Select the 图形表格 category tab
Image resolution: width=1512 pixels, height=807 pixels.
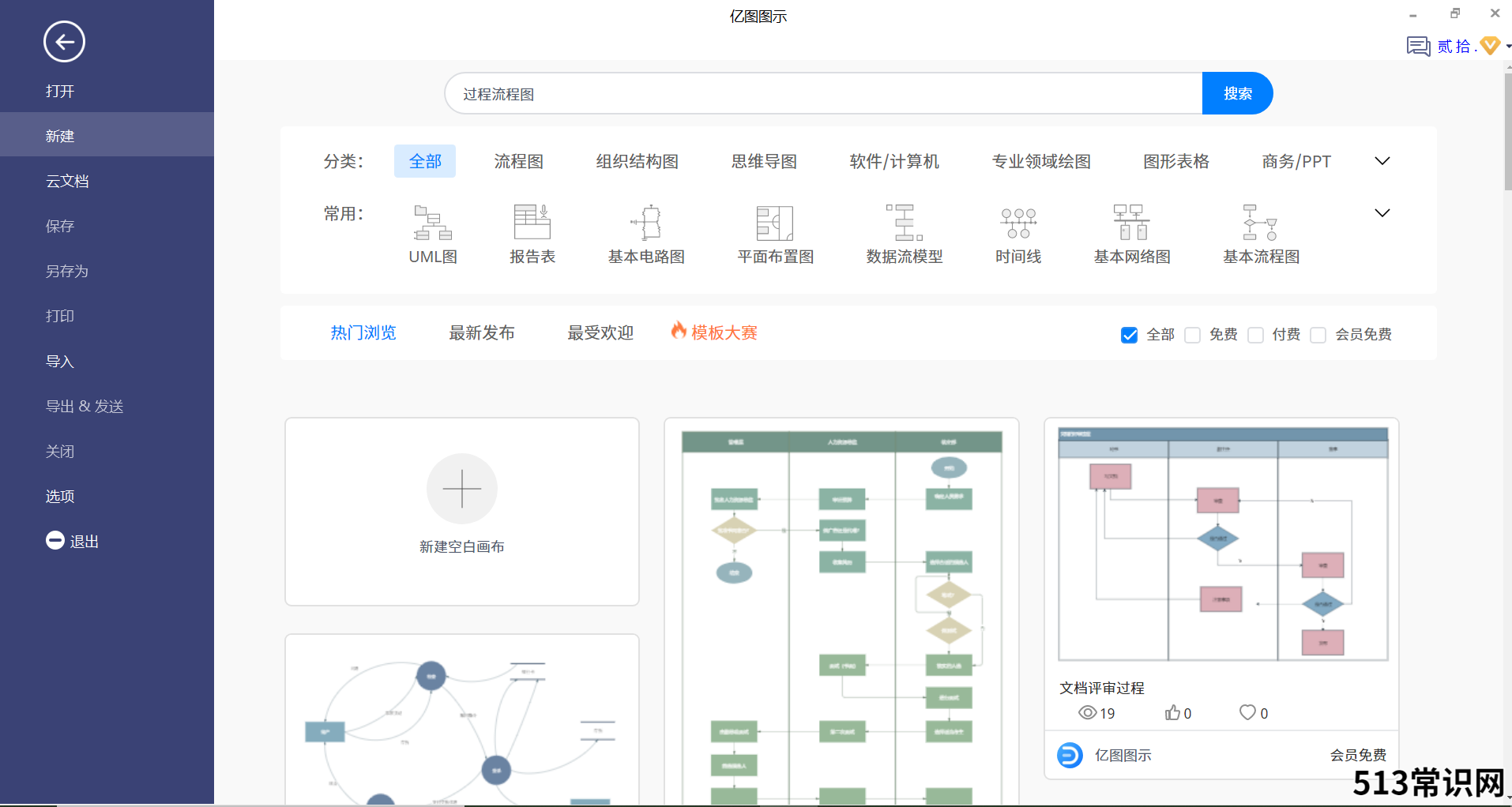pos(1176,161)
